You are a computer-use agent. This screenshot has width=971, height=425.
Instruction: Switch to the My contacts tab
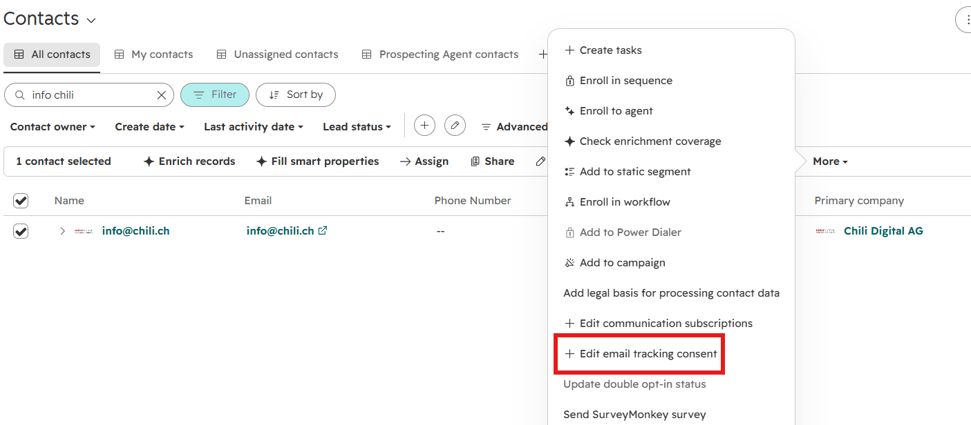coord(154,55)
